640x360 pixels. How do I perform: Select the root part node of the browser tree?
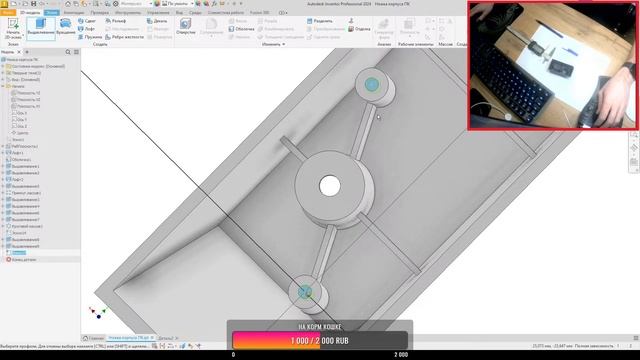point(20,60)
